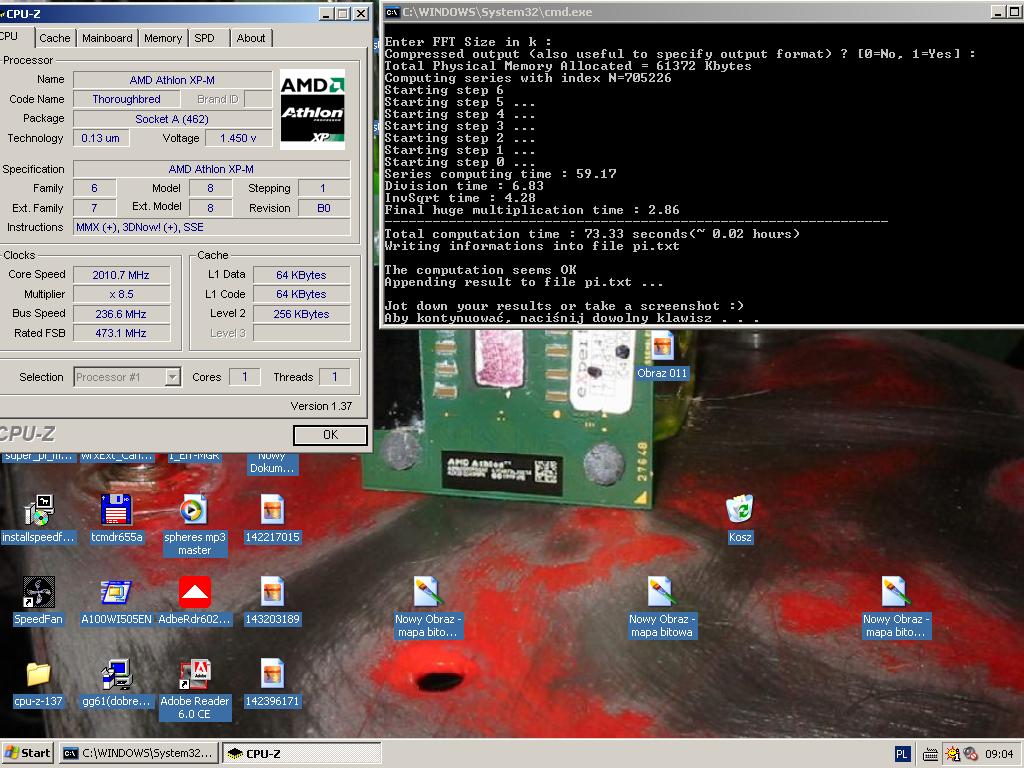Click the Code Name Thoroughbred field

pyautogui.click(x=127, y=99)
